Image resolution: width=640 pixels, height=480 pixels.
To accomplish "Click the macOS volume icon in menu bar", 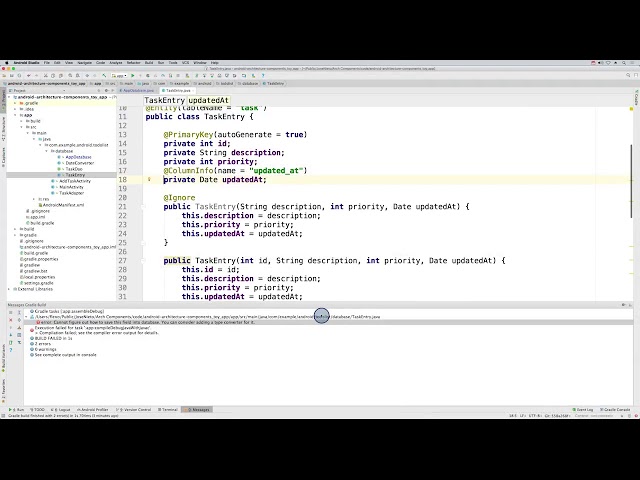I will tap(601, 63).
